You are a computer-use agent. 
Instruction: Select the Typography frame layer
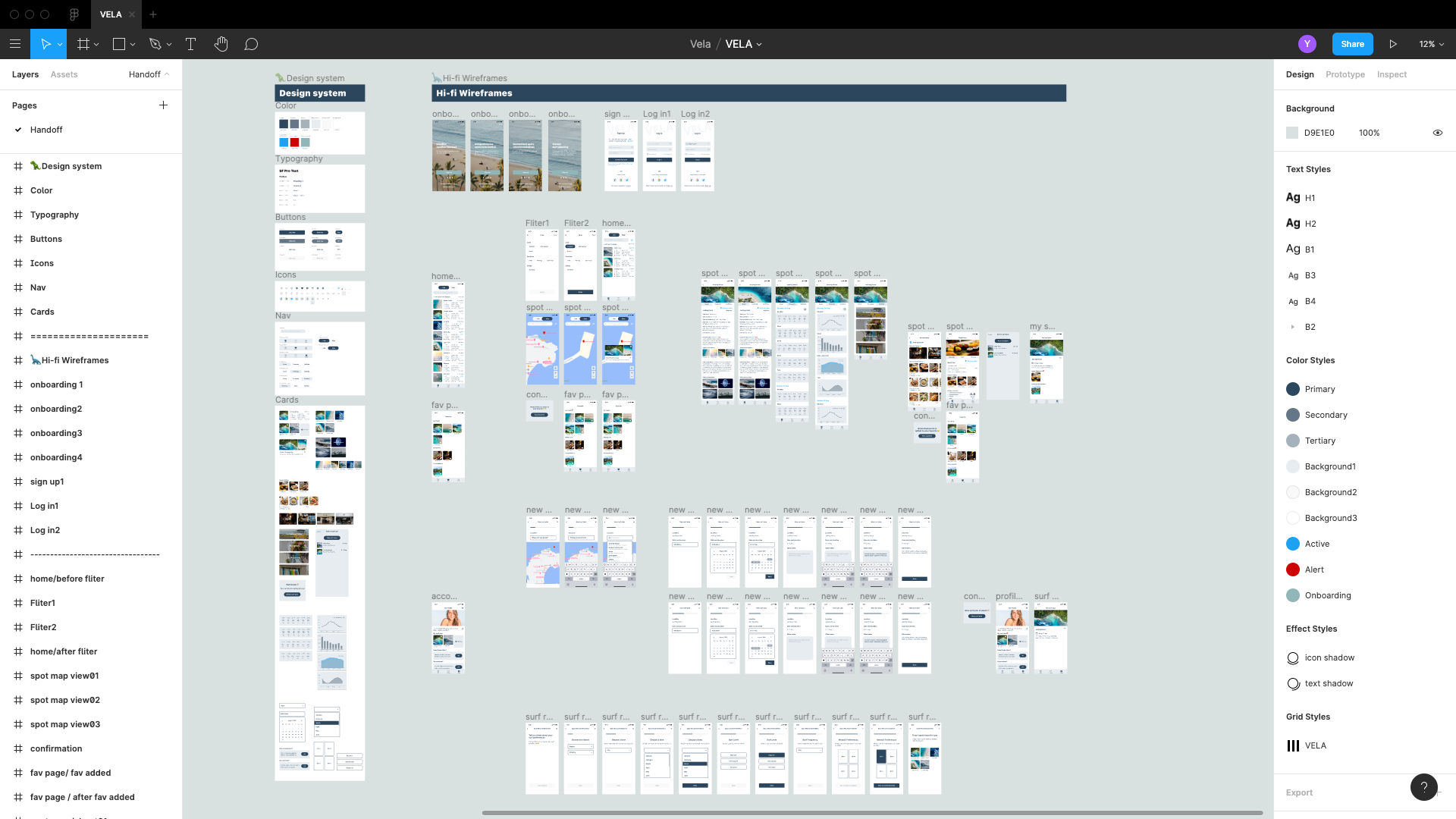[55, 215]
